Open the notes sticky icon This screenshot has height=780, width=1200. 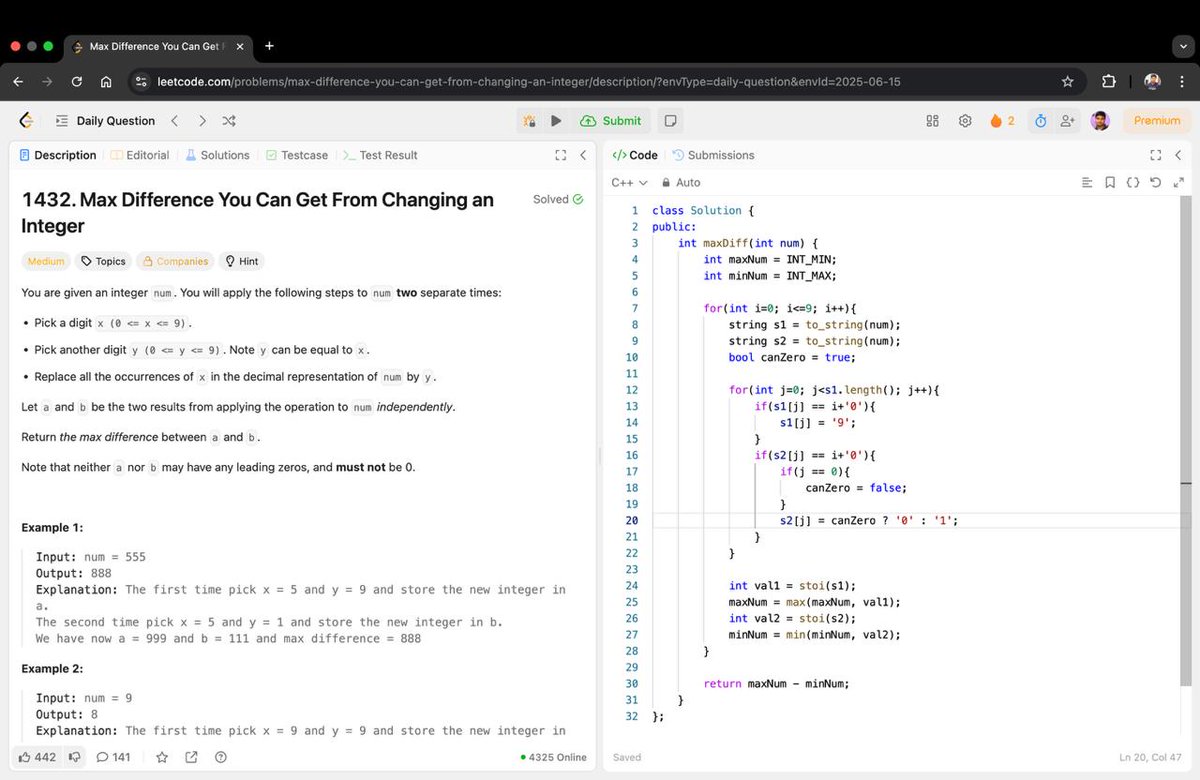click(x=671, y=121)
